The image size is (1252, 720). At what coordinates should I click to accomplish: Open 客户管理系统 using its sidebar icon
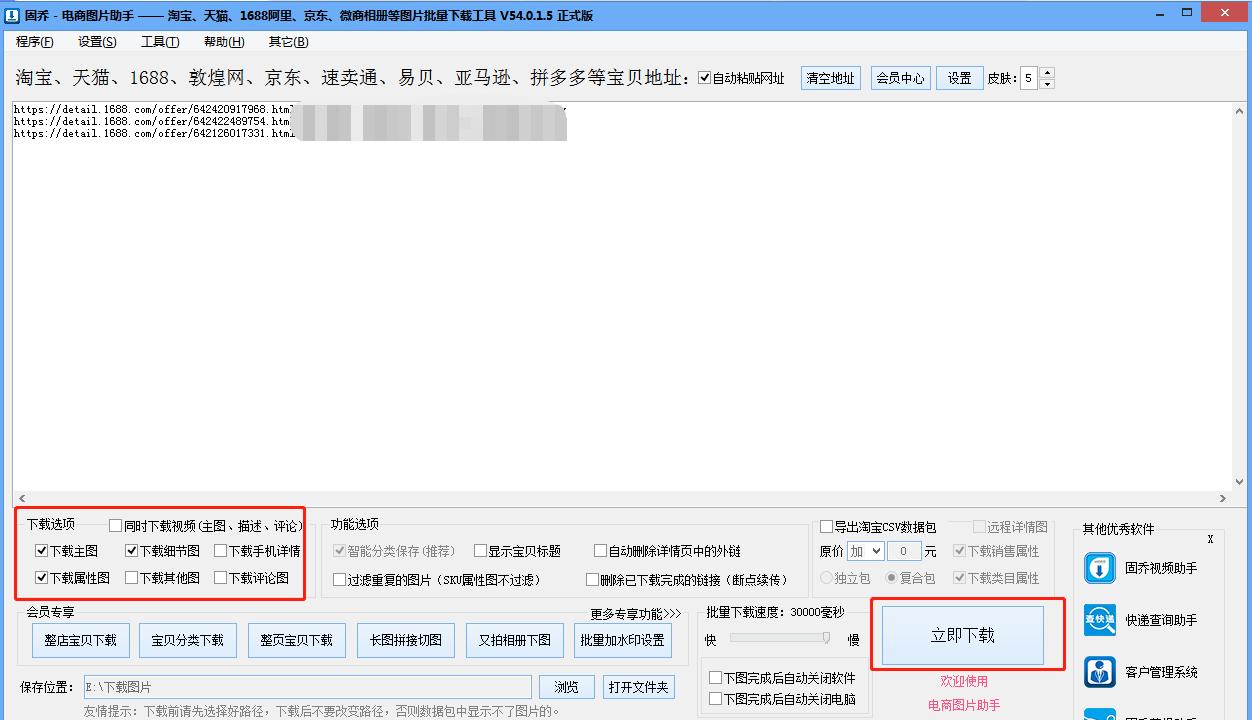pos(1099,672)
